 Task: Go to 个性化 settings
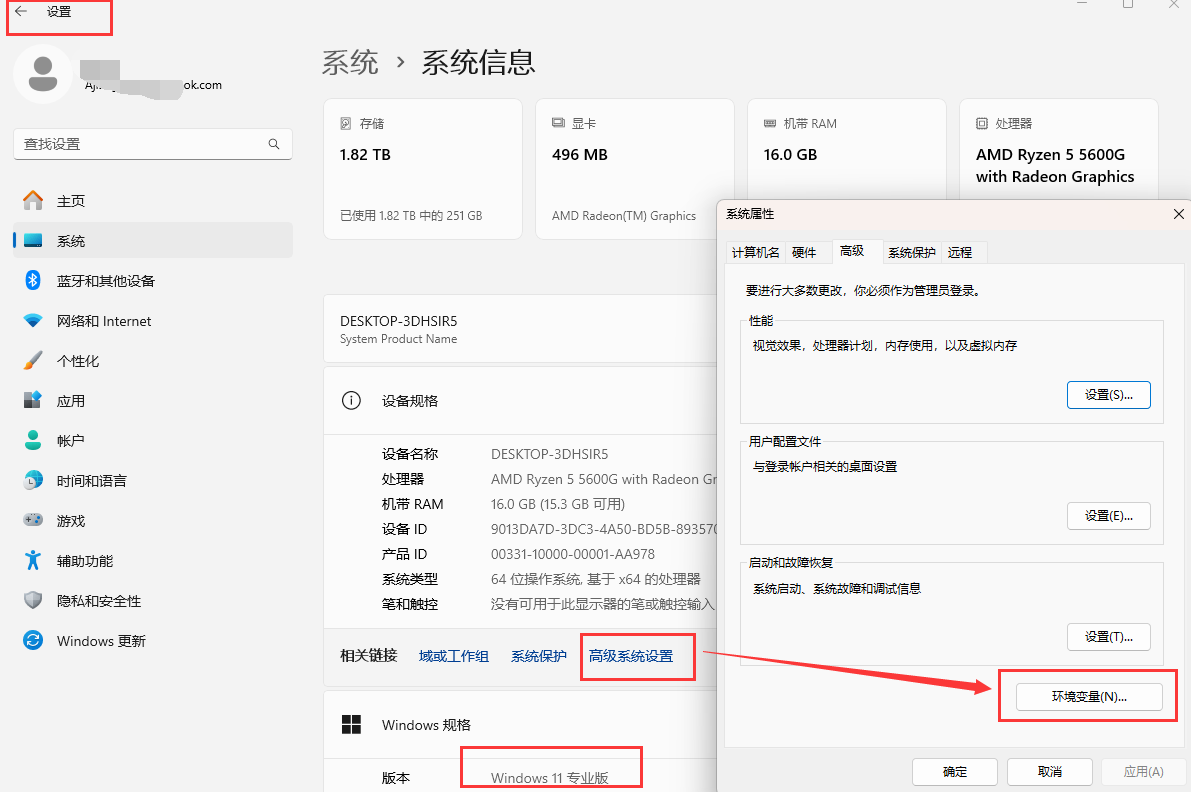tap(153, 361)
